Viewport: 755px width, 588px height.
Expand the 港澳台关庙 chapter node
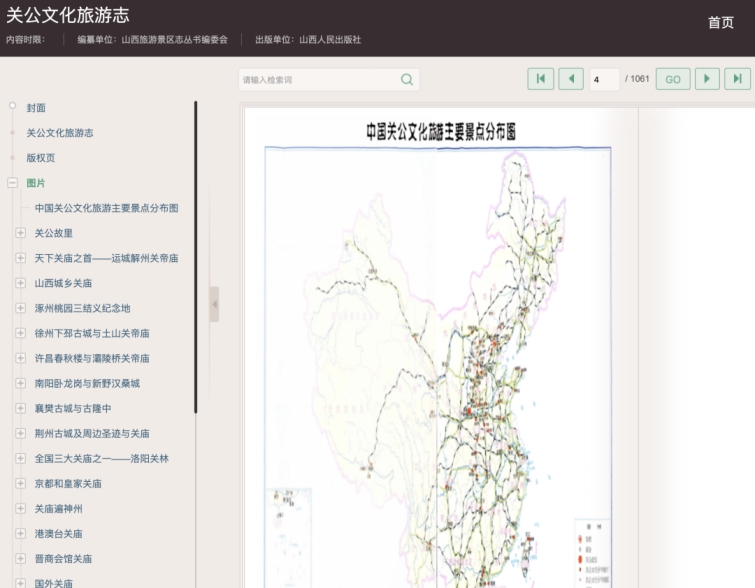click(21, 534)
